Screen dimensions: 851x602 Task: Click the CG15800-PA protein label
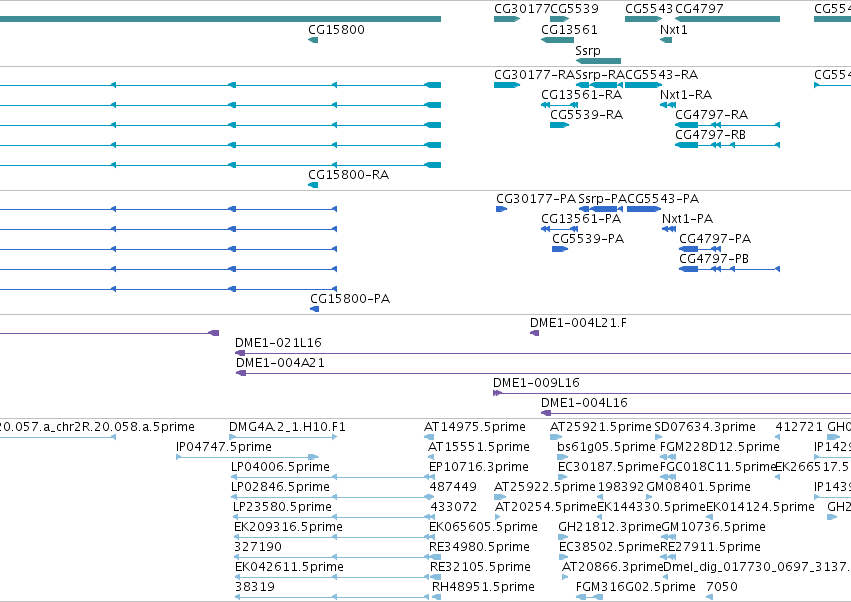click(350, 299)
